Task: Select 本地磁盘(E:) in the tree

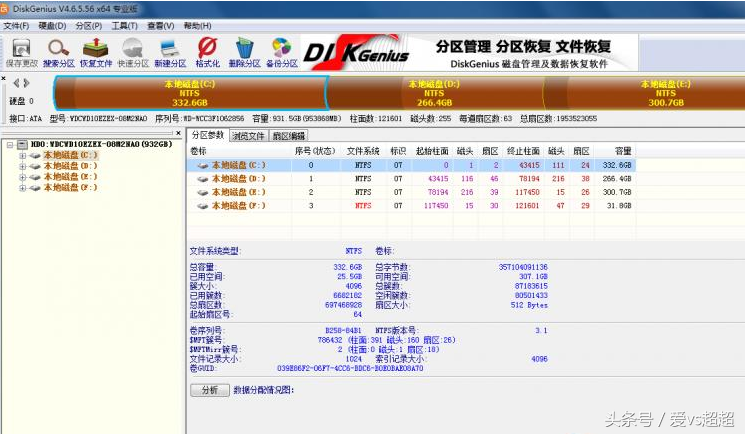Action: 70,177
